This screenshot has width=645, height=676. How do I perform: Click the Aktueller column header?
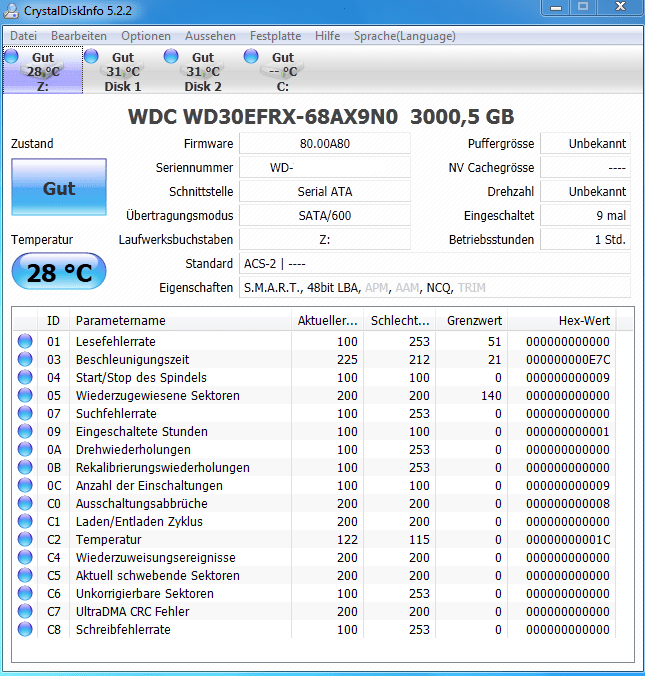pyautogui.click(x=327, y=320)
